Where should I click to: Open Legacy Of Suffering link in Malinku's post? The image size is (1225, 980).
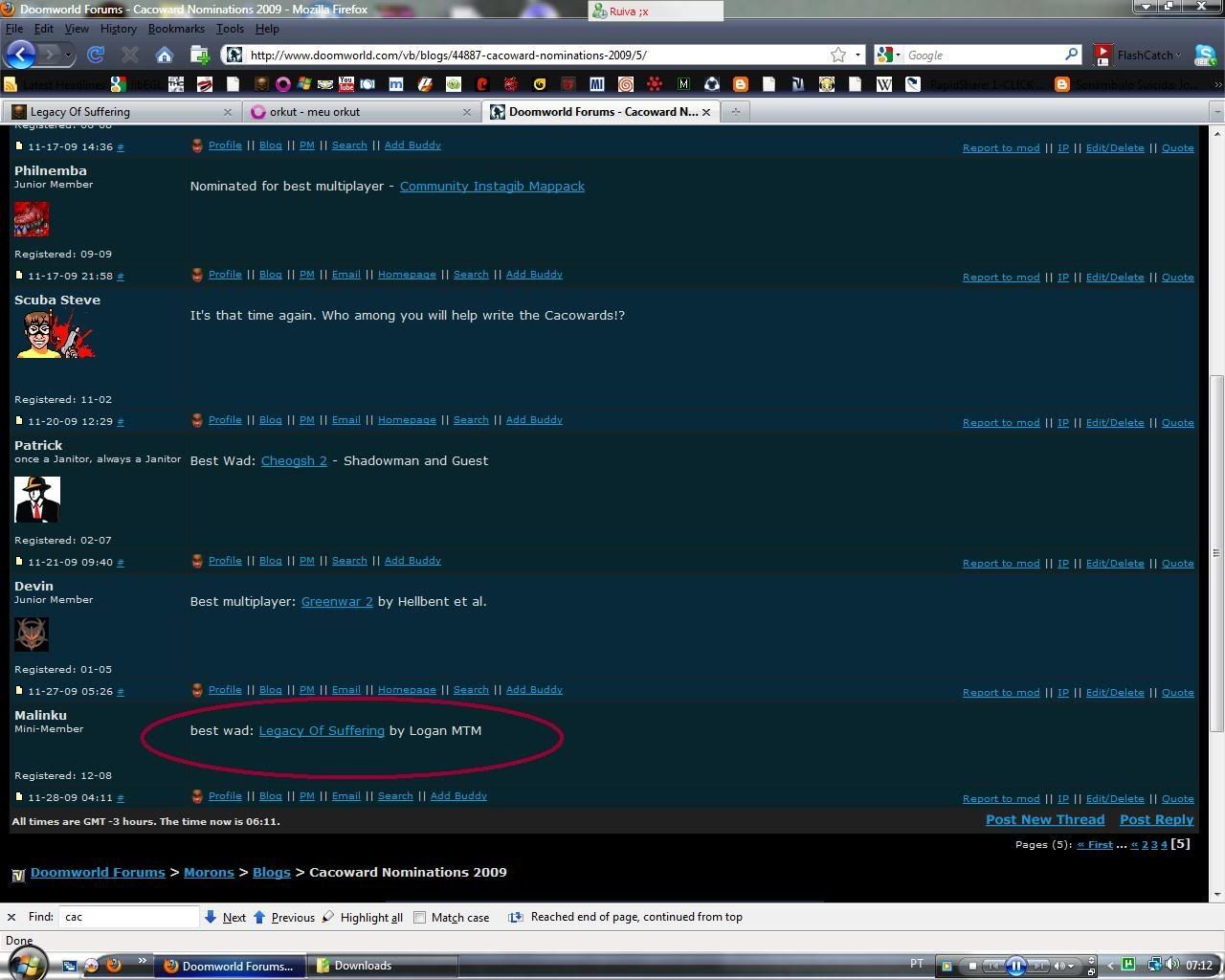[322, 730]
